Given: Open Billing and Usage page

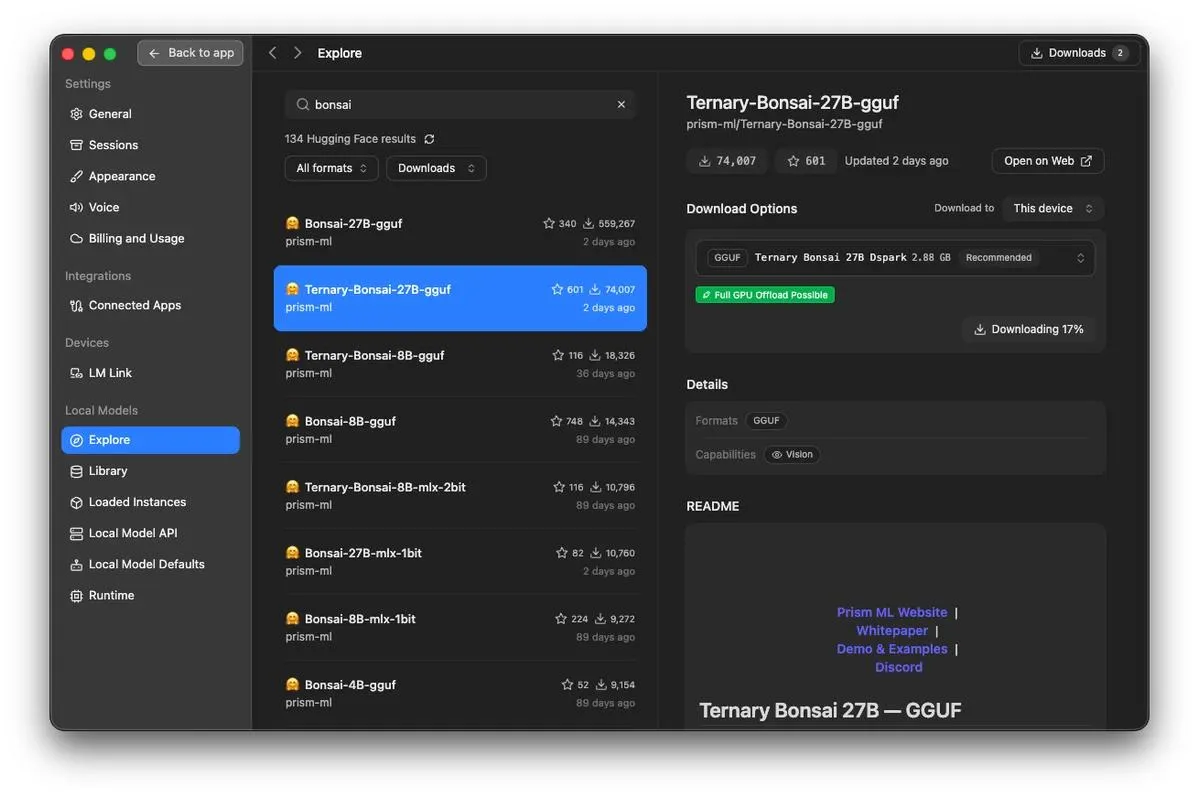Looking at the screenshot, I should (x=150, y=238).
